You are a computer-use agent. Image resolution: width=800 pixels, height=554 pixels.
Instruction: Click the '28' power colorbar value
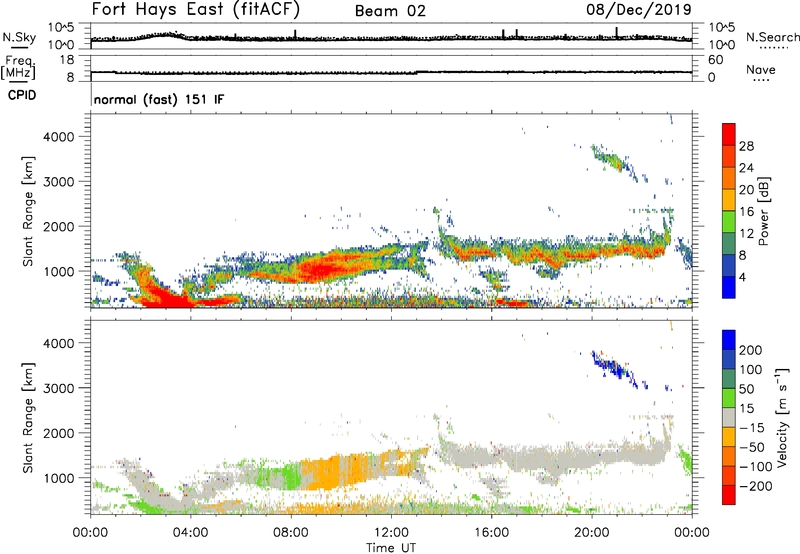tap(746, 146)
